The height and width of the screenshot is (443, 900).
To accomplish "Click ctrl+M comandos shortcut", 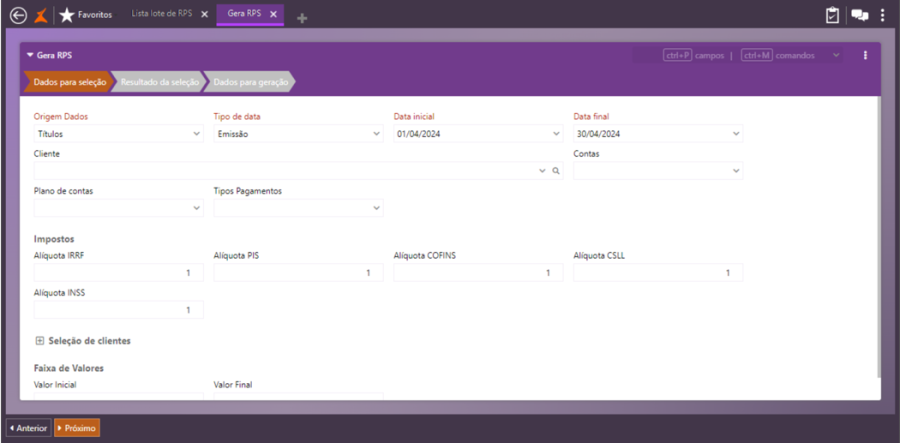I will point(778,56).
